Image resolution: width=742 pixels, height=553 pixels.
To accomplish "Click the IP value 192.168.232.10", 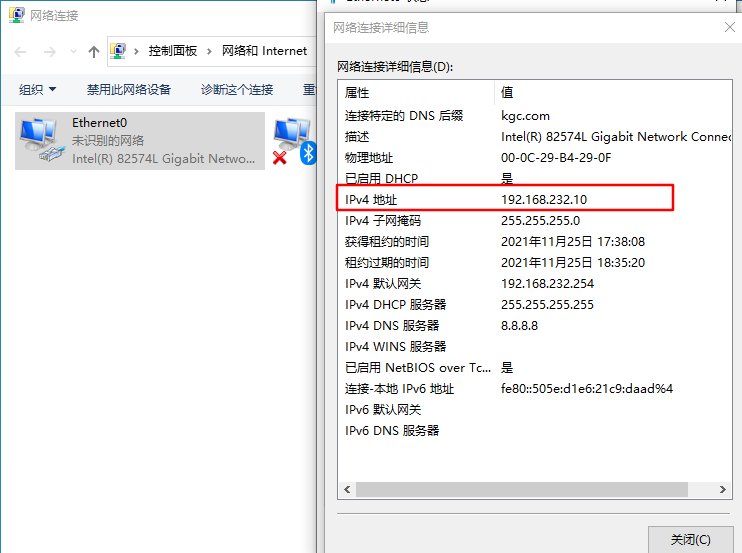I will pyautogui.click(x=544, y=200).
